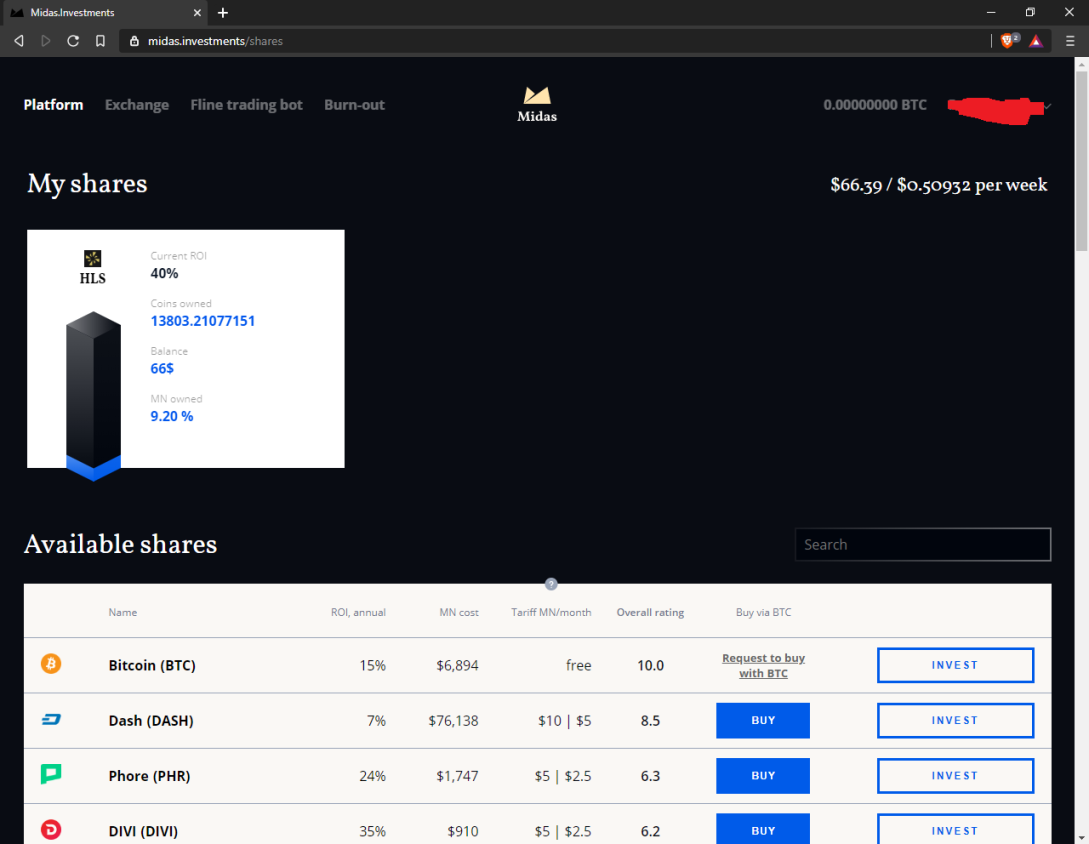Click BUY button for DIVI
This screenshot has height=844, width=1089.
click(763, 829)
